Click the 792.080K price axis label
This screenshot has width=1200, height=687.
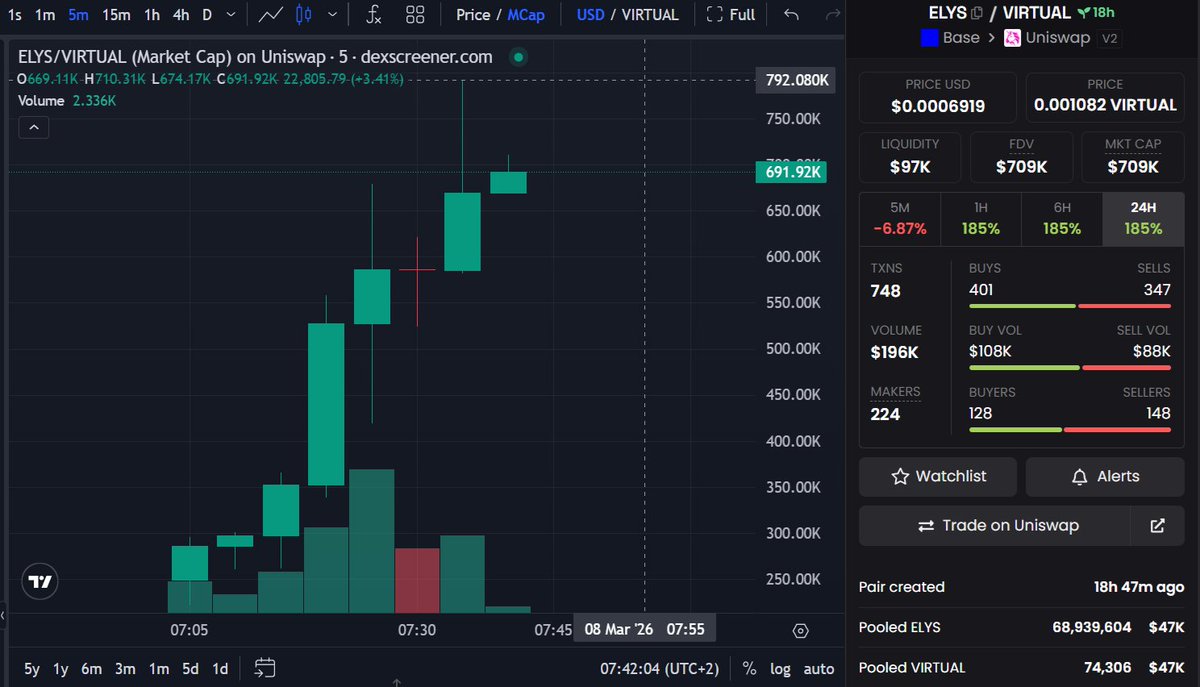(797, 80)
